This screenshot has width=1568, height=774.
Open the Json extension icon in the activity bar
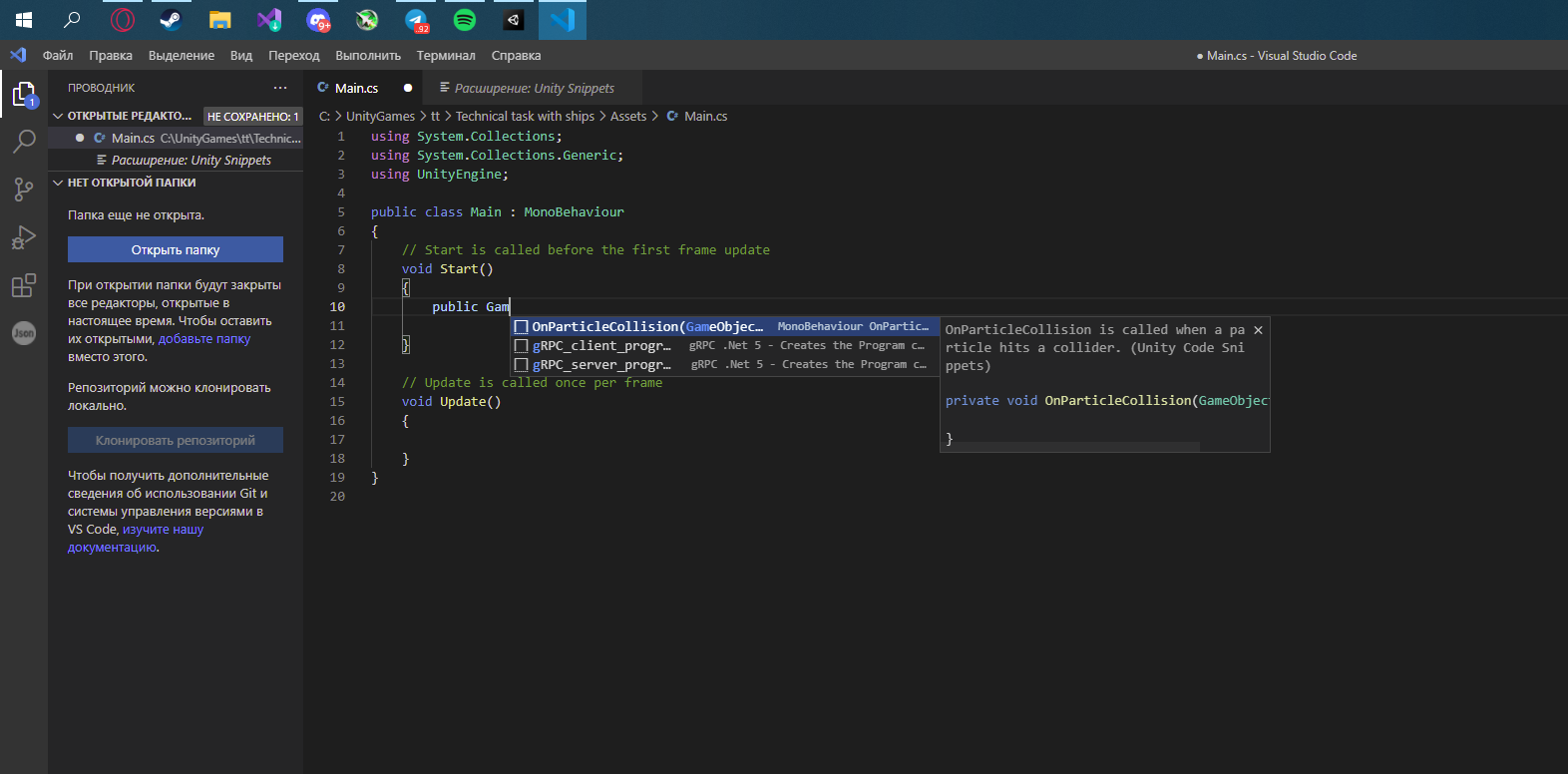click(24, 333)
